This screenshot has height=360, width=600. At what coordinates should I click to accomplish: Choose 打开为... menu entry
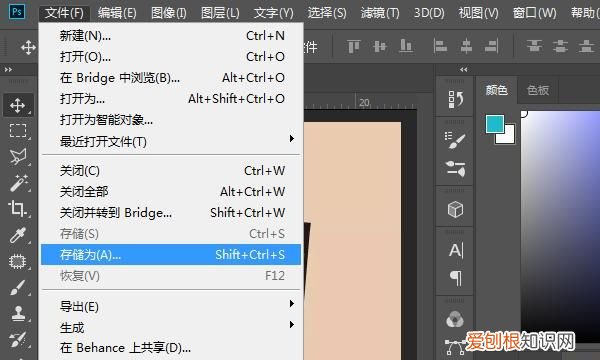click(x=171, y=99)
